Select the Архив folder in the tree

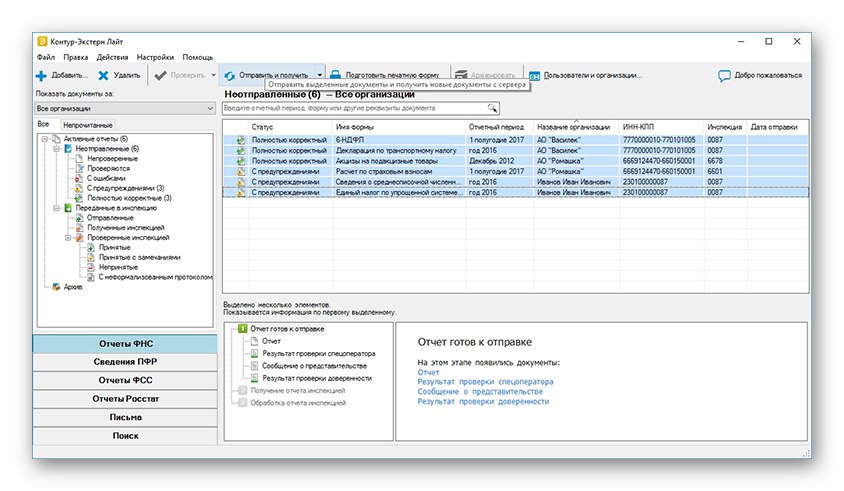pyautogui.click(x=74, y=287)
